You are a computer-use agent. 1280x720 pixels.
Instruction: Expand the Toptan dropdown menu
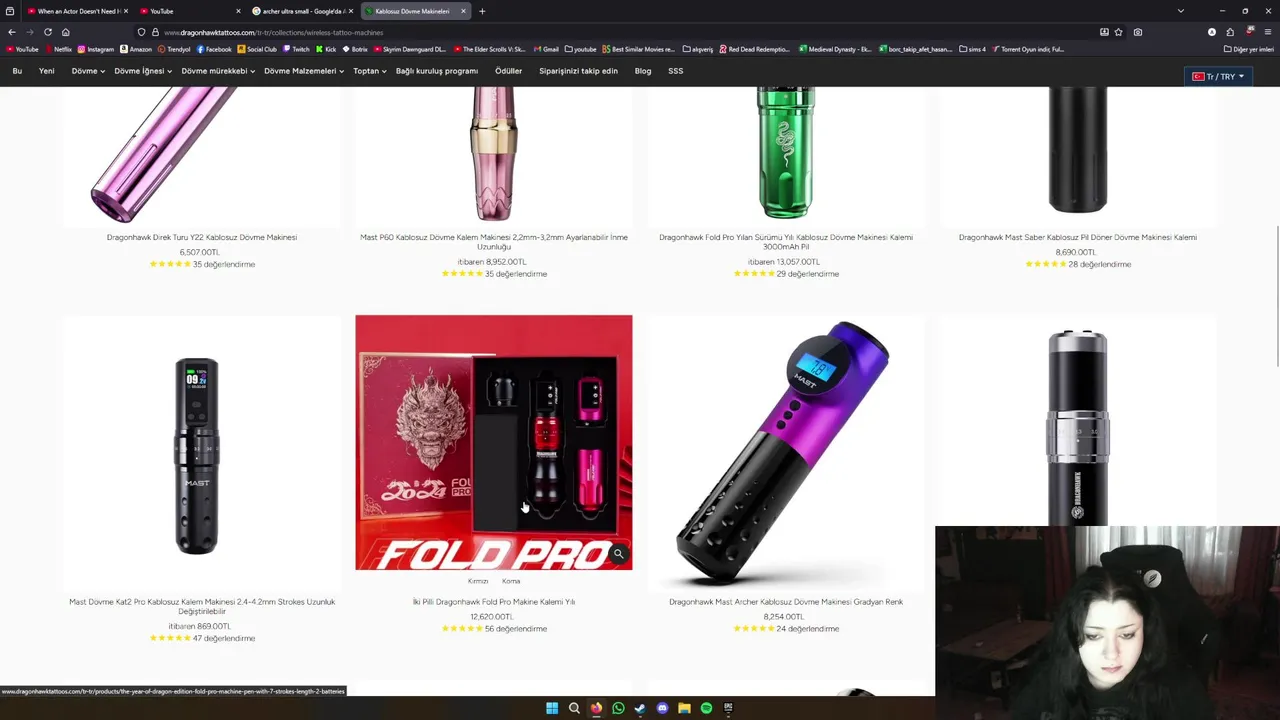(370, 71)
